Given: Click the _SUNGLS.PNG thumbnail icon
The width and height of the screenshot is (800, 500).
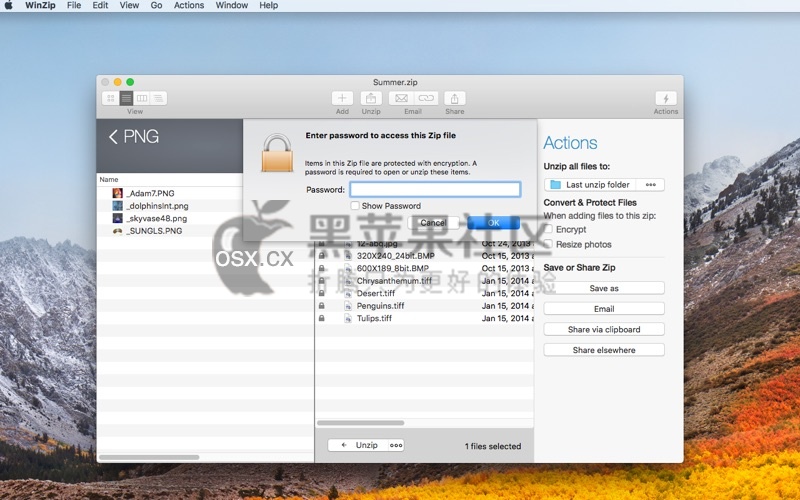Looking at the screenshot, I should coord(118,231).
